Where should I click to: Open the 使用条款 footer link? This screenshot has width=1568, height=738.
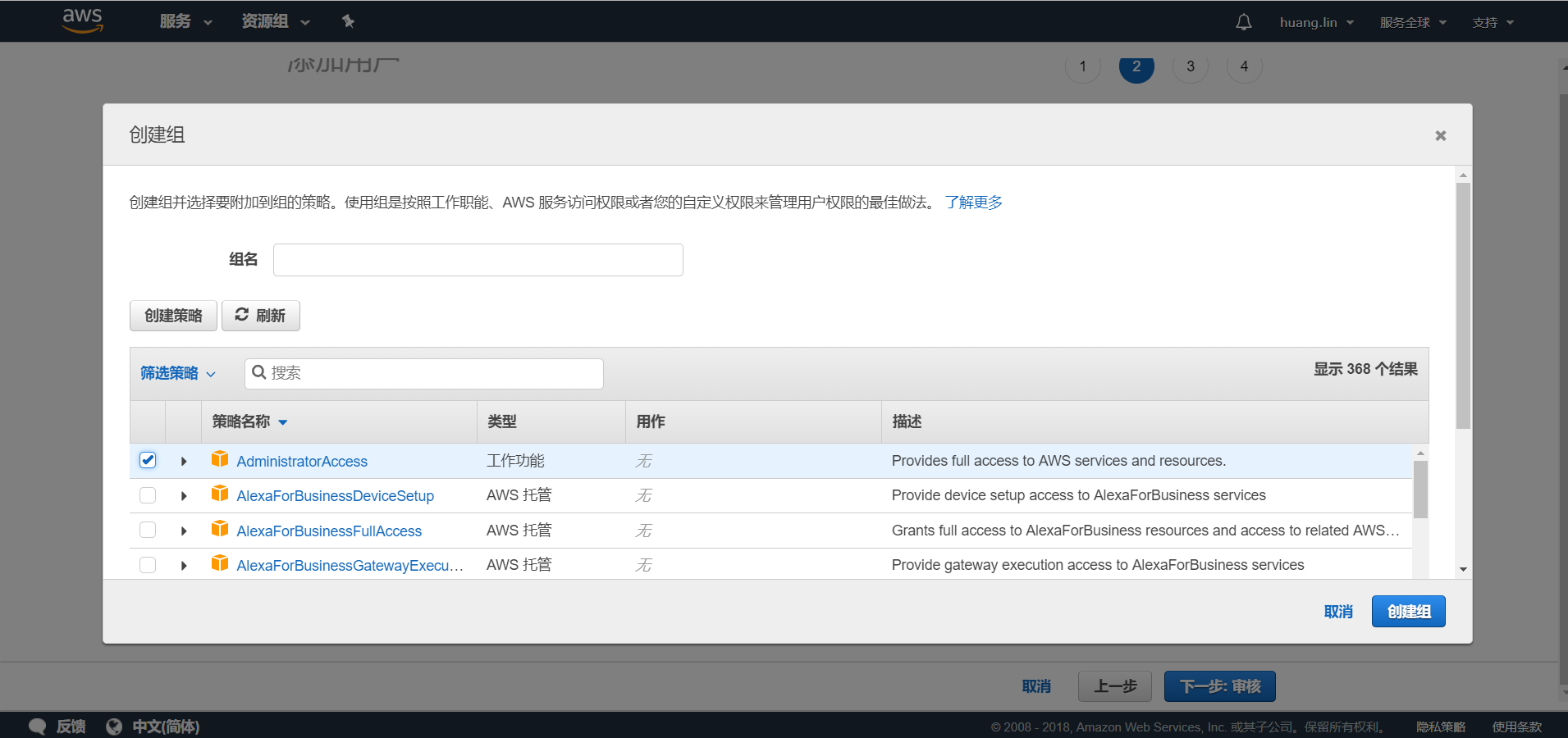(x=1517, y=727)
